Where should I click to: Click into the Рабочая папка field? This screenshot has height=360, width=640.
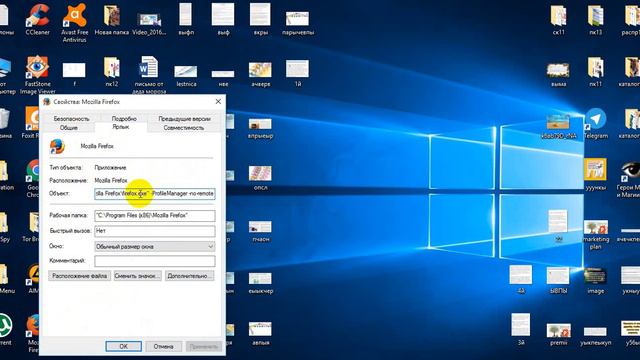[155, 216]
